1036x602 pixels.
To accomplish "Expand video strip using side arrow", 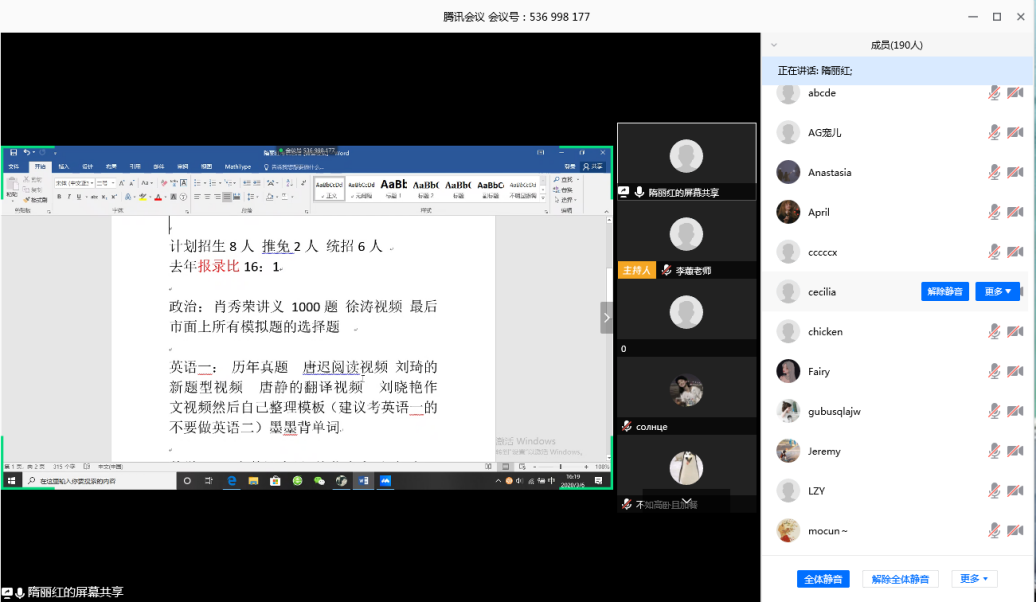I will (x=606, y=317).
